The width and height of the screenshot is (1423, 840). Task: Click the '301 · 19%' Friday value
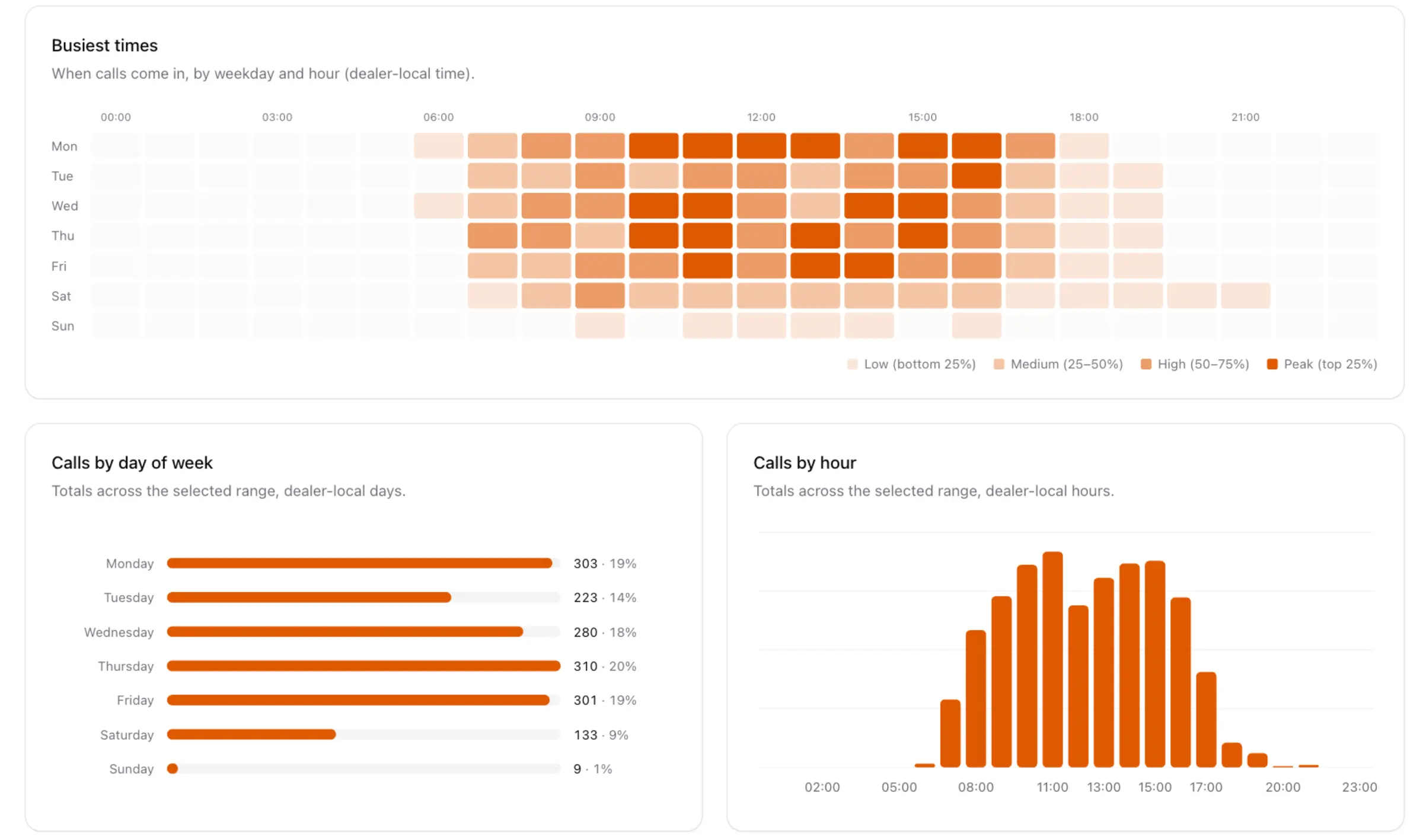(605, 700)
